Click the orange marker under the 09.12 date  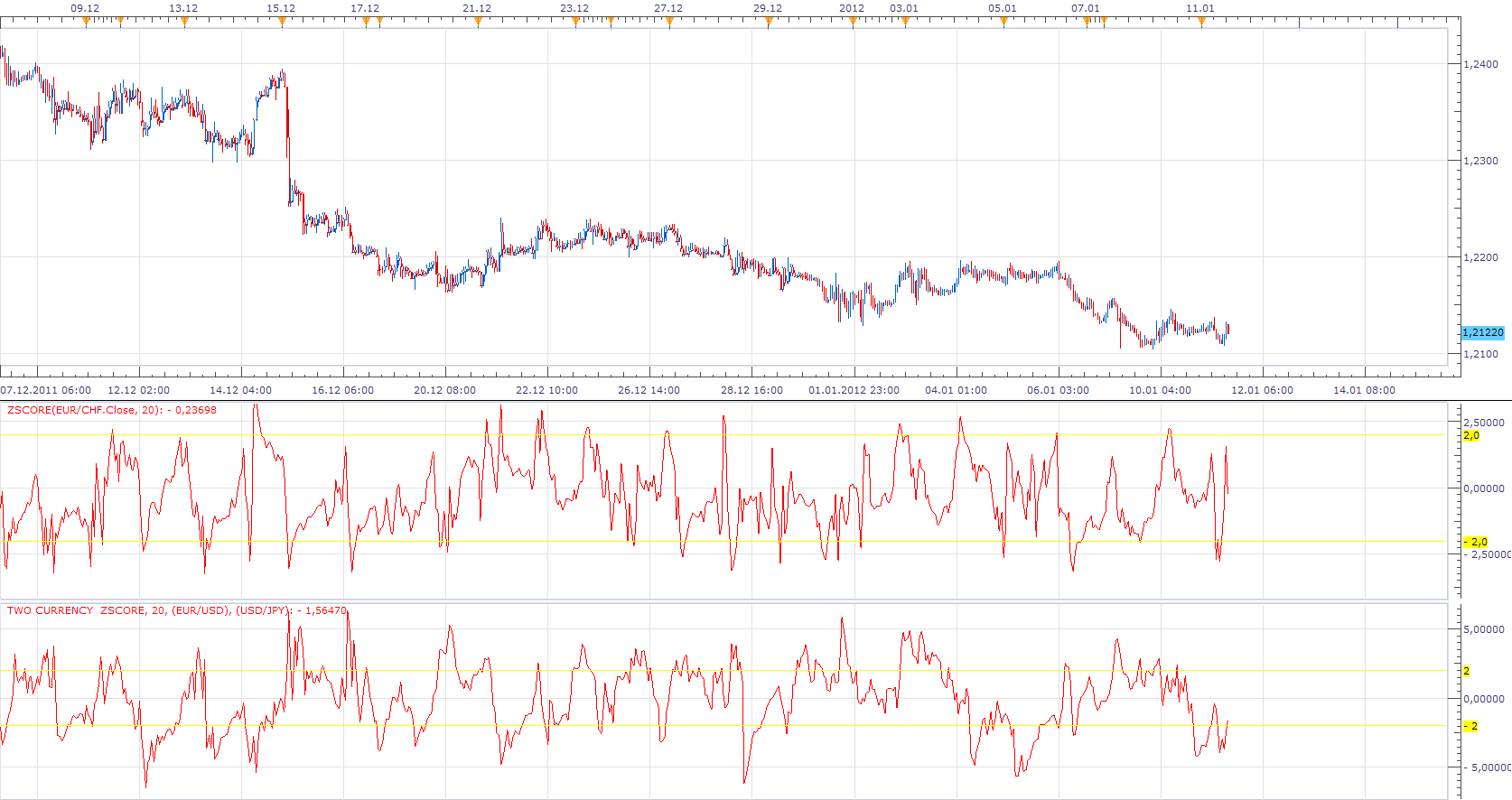(x=86, y=22)
